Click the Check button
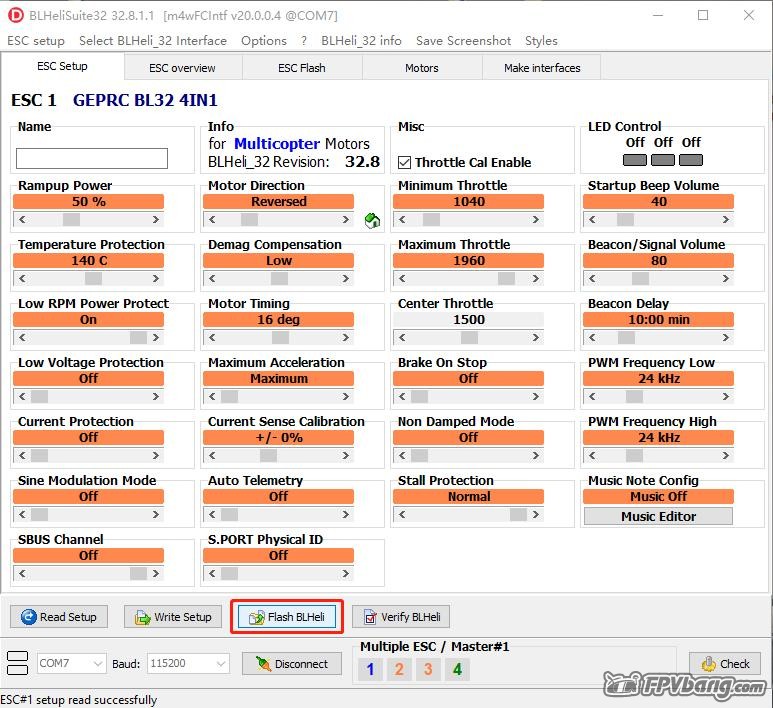 725,664
